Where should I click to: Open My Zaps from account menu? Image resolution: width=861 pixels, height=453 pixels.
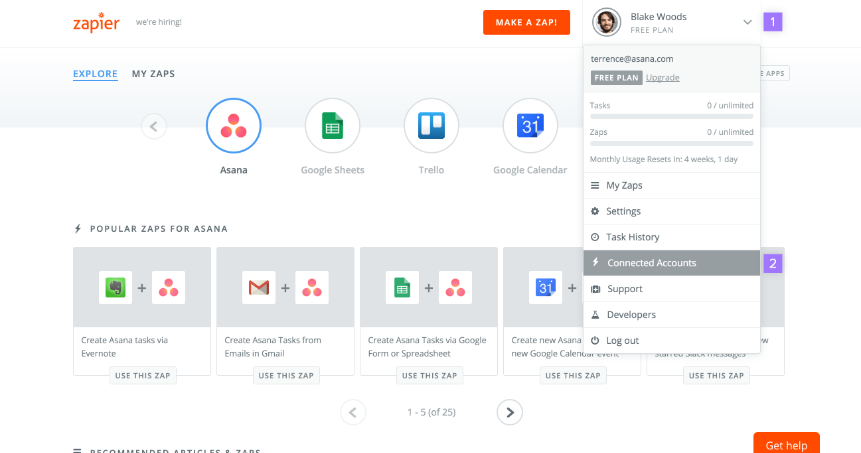pyautogui.click(x=672, y=186)
